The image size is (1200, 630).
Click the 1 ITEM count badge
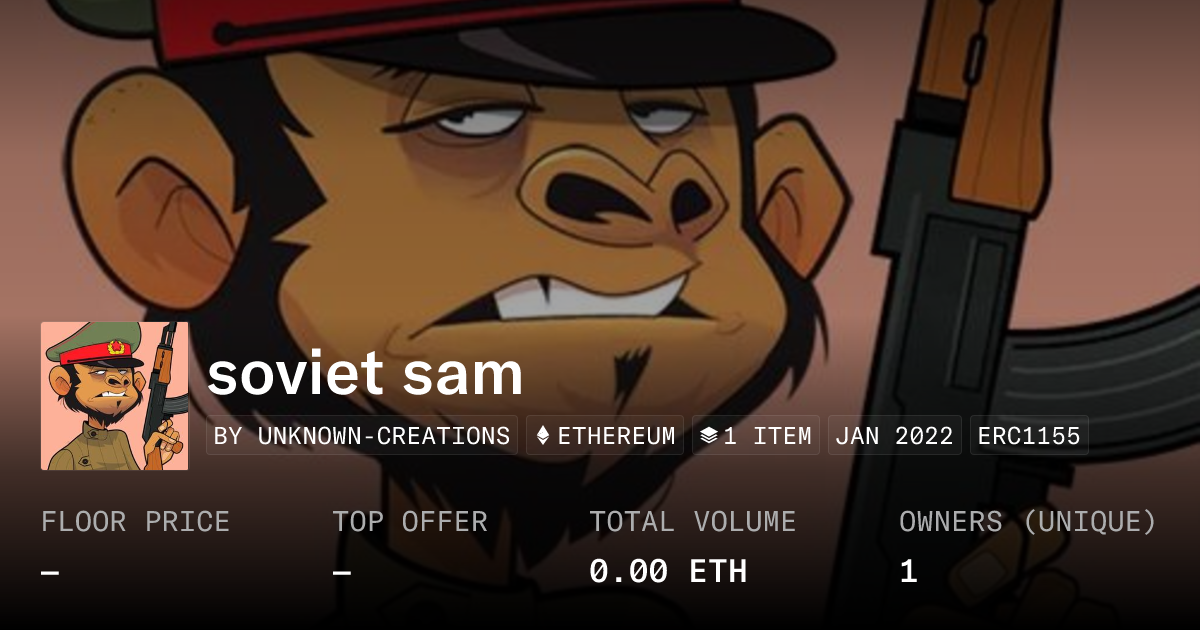coord(756,436)
